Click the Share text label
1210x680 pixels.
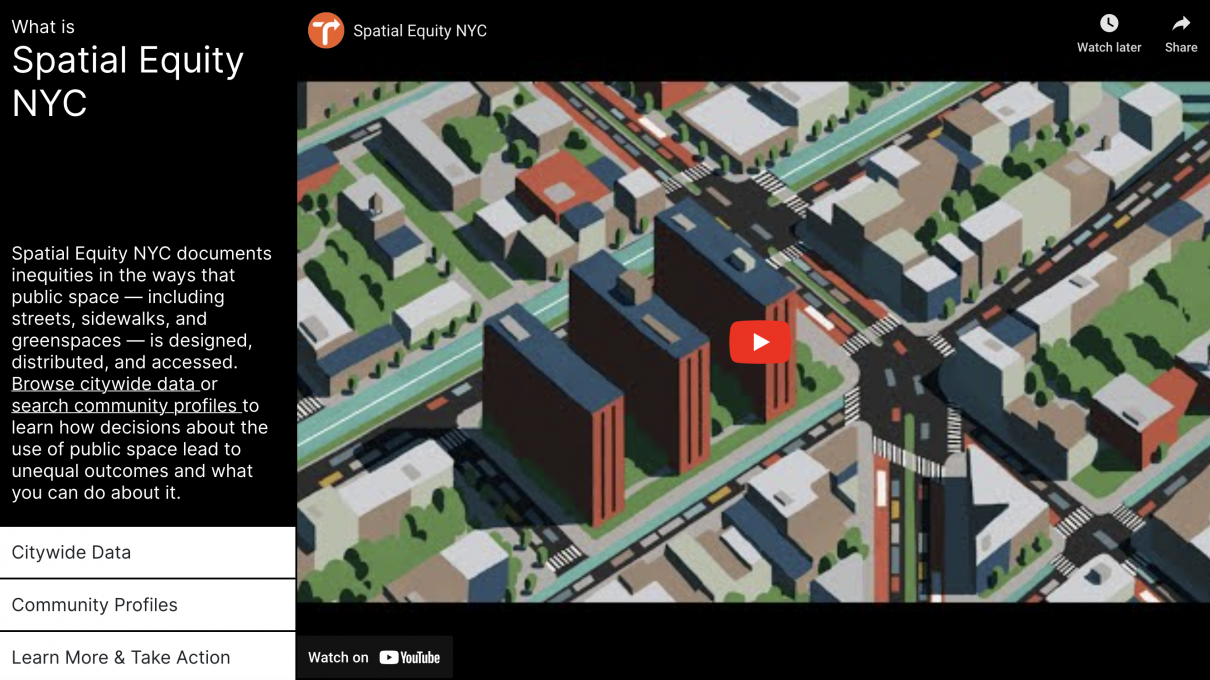click(1180, 46)
